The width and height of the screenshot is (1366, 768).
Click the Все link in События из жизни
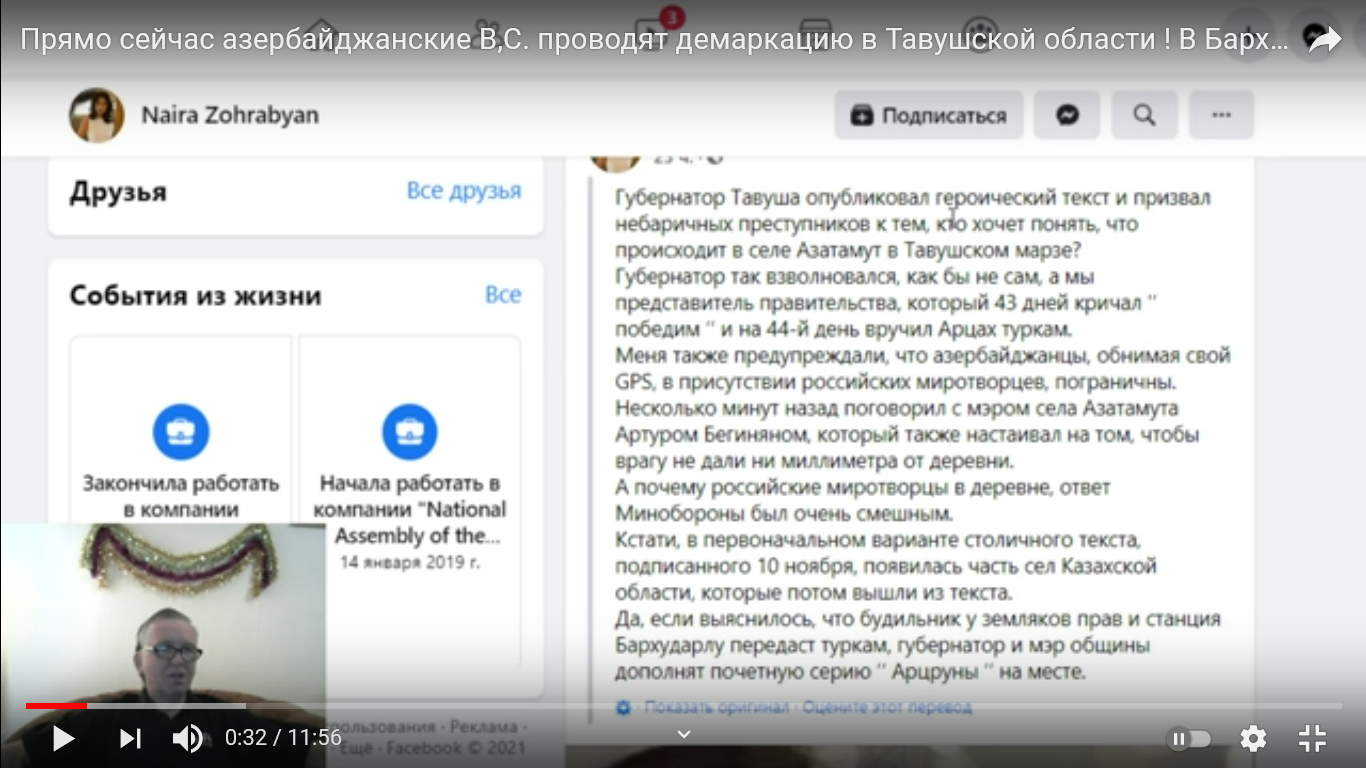point(503,294)
